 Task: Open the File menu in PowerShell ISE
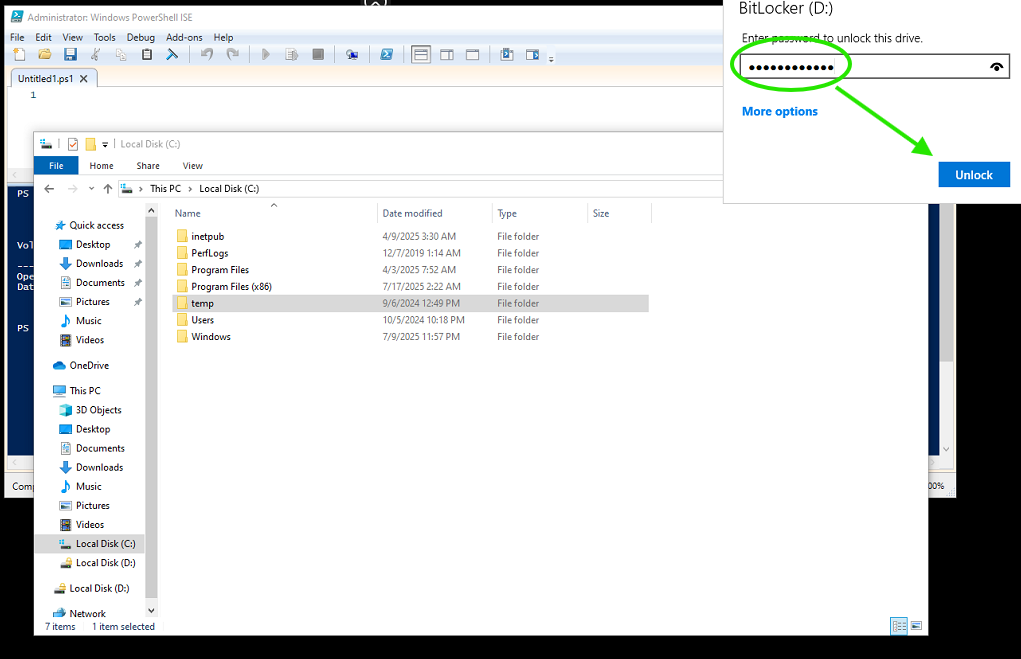click(x=18, y=37)
